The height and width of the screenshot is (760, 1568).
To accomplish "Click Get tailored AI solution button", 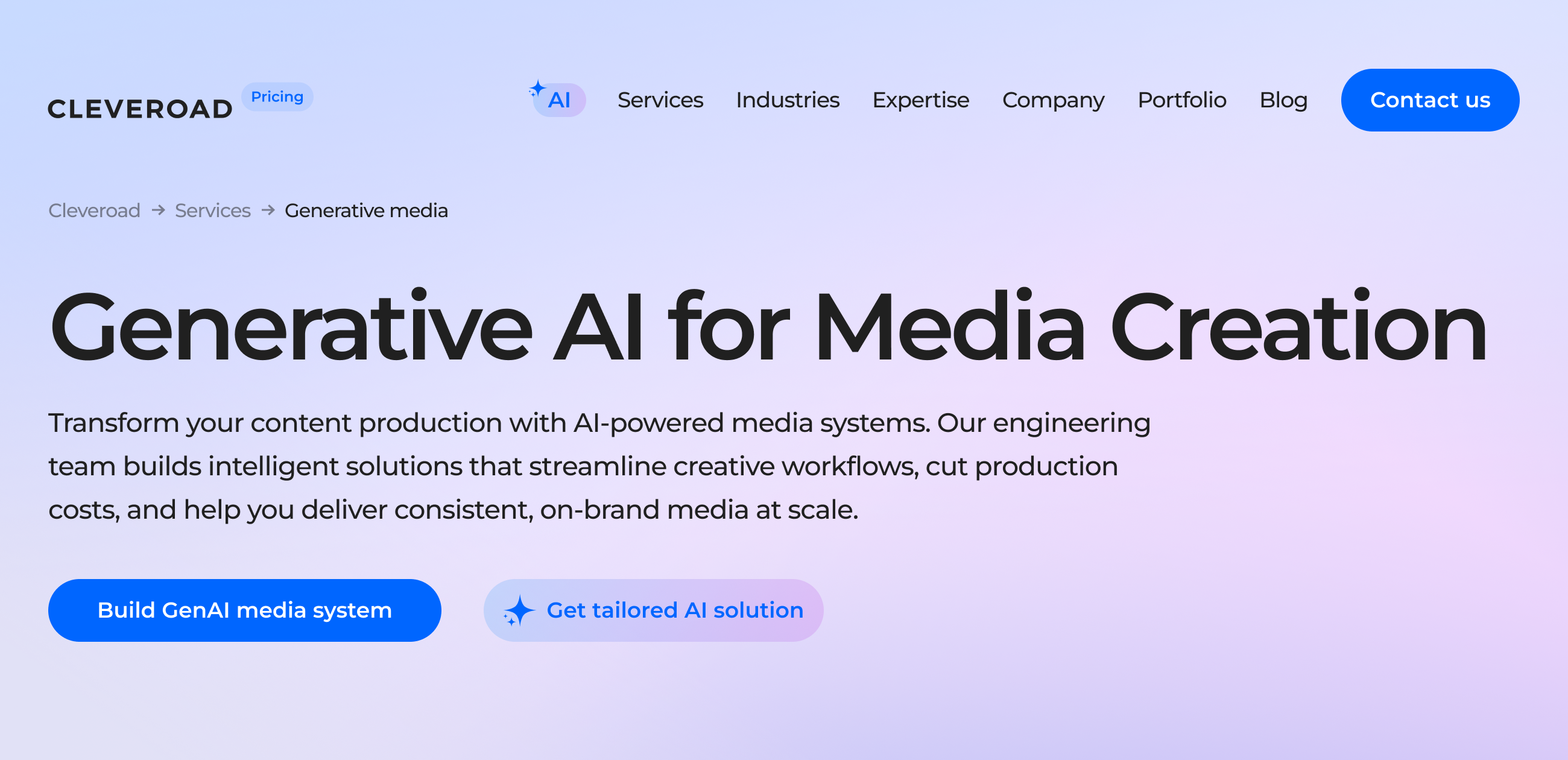I will point(674,610).
